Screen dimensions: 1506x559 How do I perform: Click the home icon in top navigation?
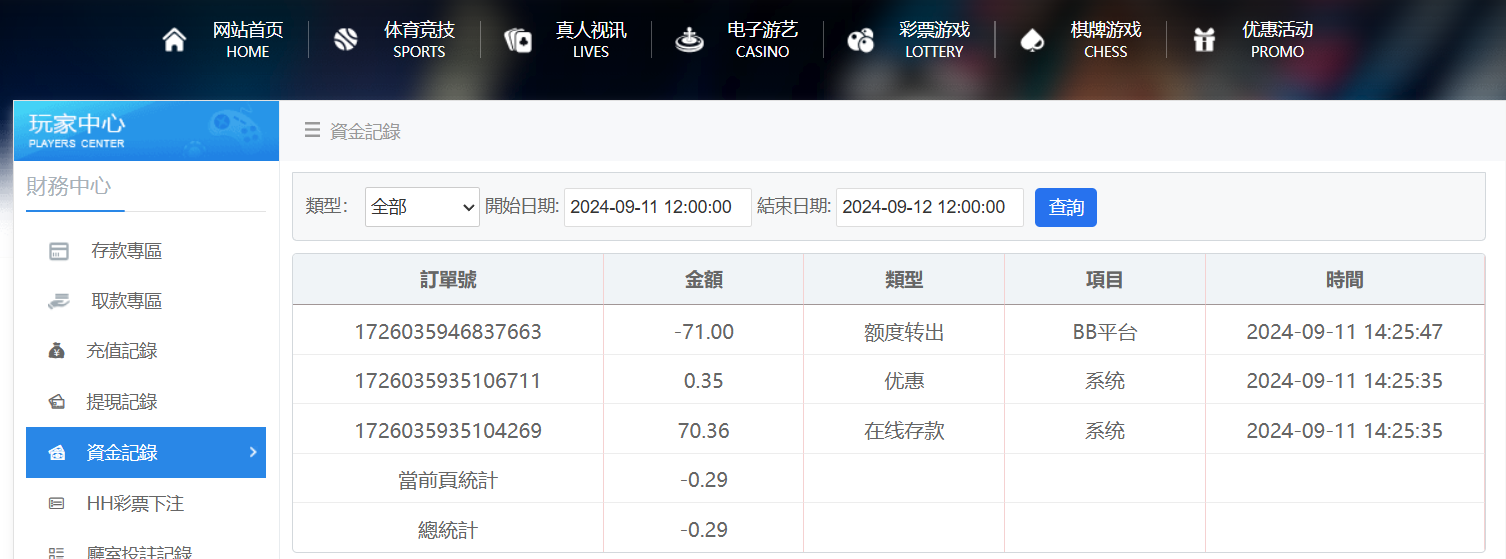click(174, 40)
